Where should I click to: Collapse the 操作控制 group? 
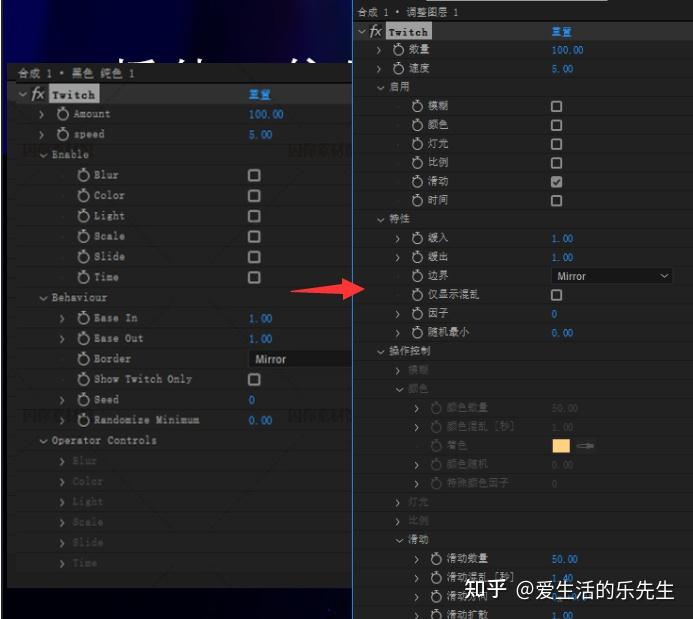[x=381, y=352]
